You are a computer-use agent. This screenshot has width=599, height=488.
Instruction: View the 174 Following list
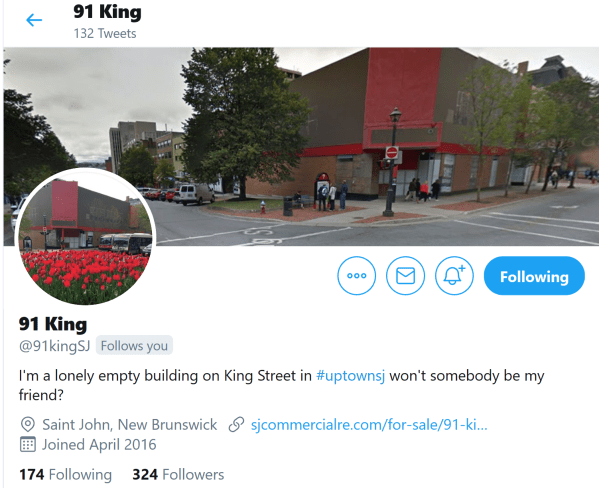[65, 474]
